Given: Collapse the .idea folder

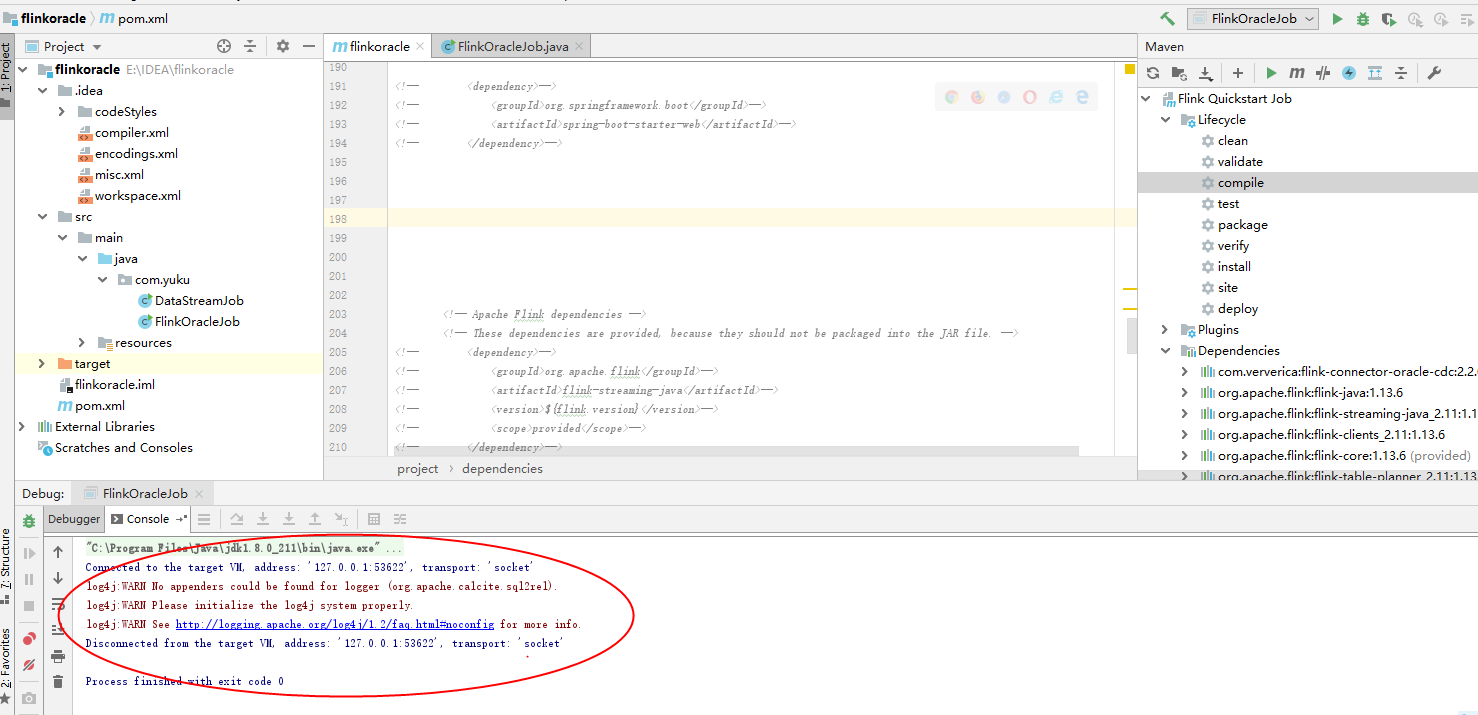Looking at the screenshot, I should [42, 91].
